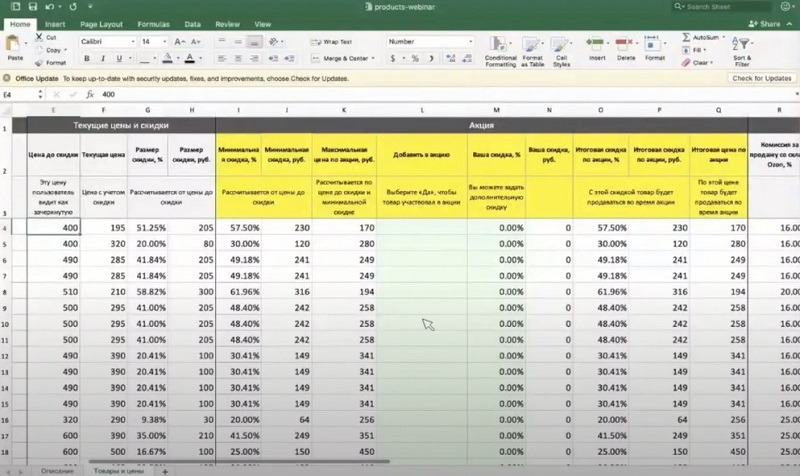Click the Cut scissors icon
This screenshot has width=800, height=476.
pos(39,37)
